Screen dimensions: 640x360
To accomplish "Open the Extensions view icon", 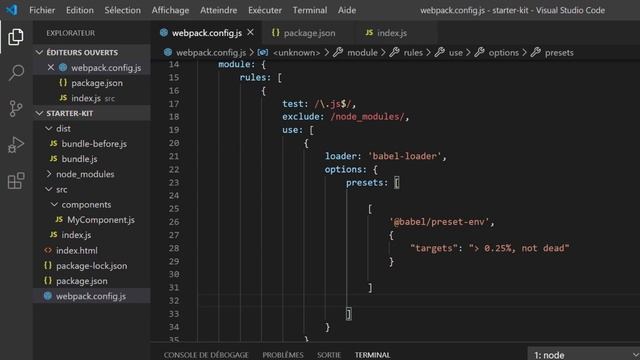I will pyautogui.click(x=16, y=180).
